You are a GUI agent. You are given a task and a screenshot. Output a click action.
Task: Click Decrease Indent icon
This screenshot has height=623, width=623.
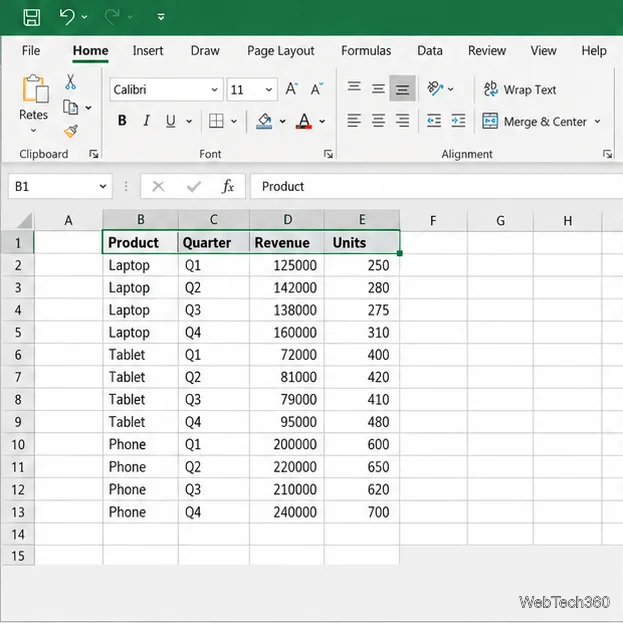434,121
